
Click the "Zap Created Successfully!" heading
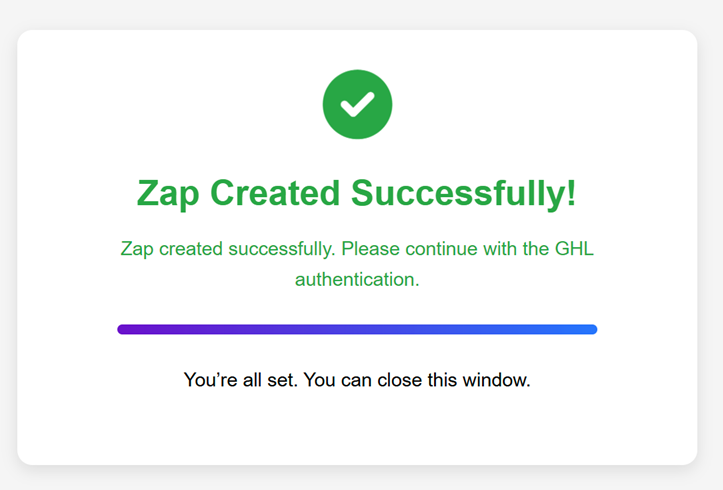pyautogui.click(x=357, y=193)
